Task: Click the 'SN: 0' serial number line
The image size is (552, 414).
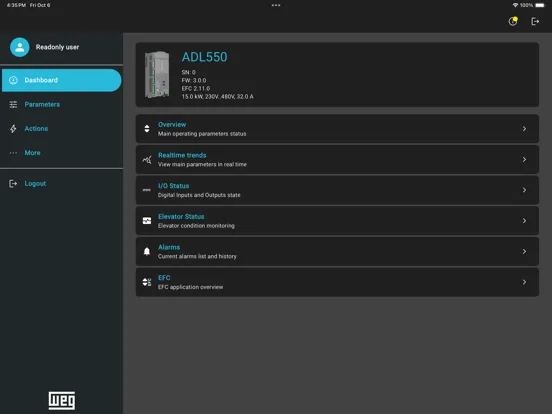Action: click(x=188, y=72)
